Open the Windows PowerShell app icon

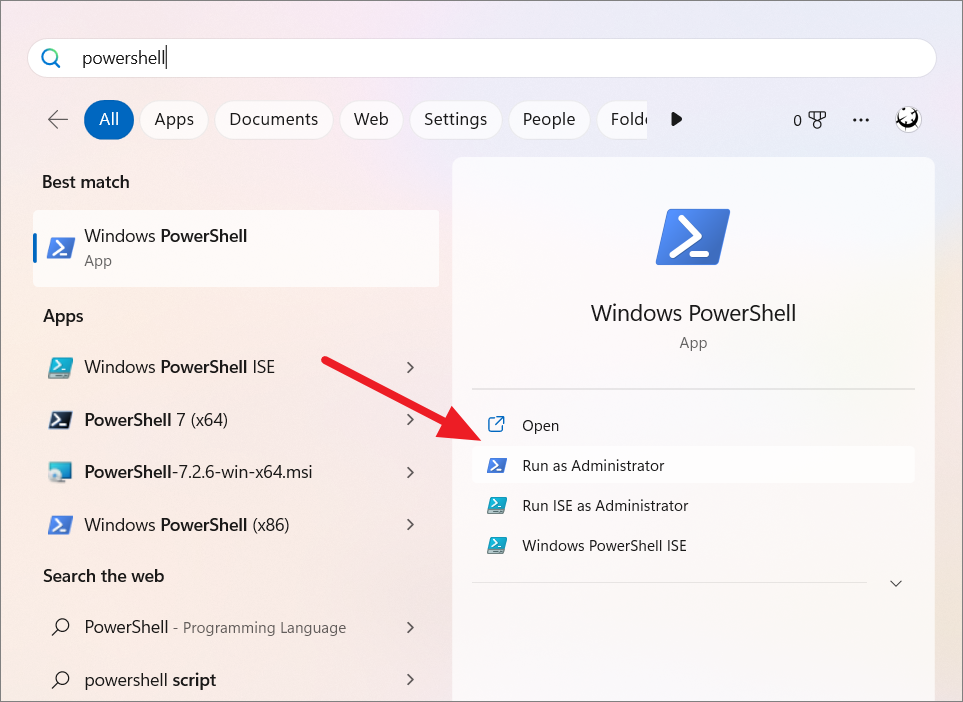pyautogui.click(x=60, y=246)
